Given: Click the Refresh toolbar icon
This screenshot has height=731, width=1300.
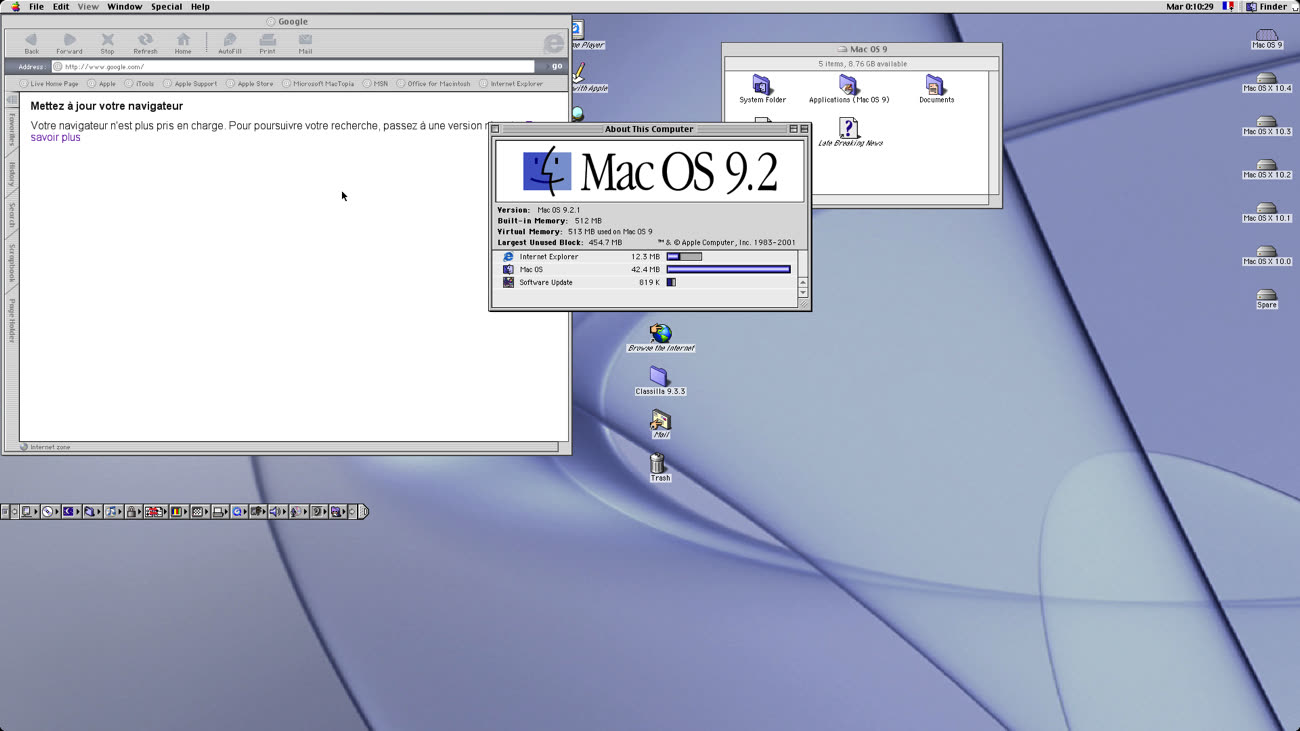Looking at the screenshot, I should 145,43.
